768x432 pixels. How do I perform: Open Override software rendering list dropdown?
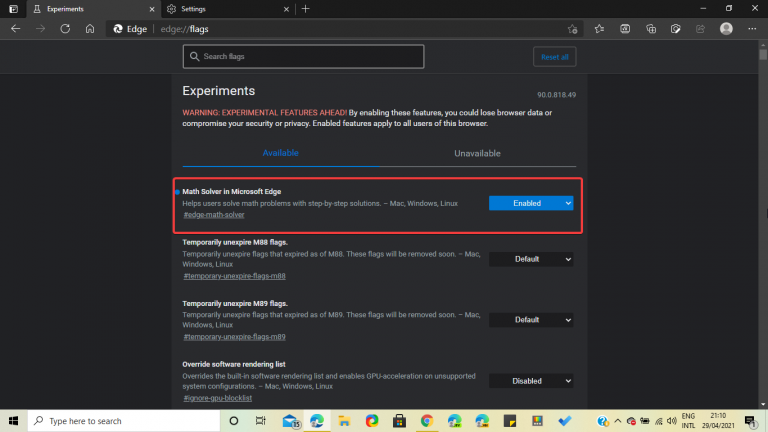coord(531,381)
